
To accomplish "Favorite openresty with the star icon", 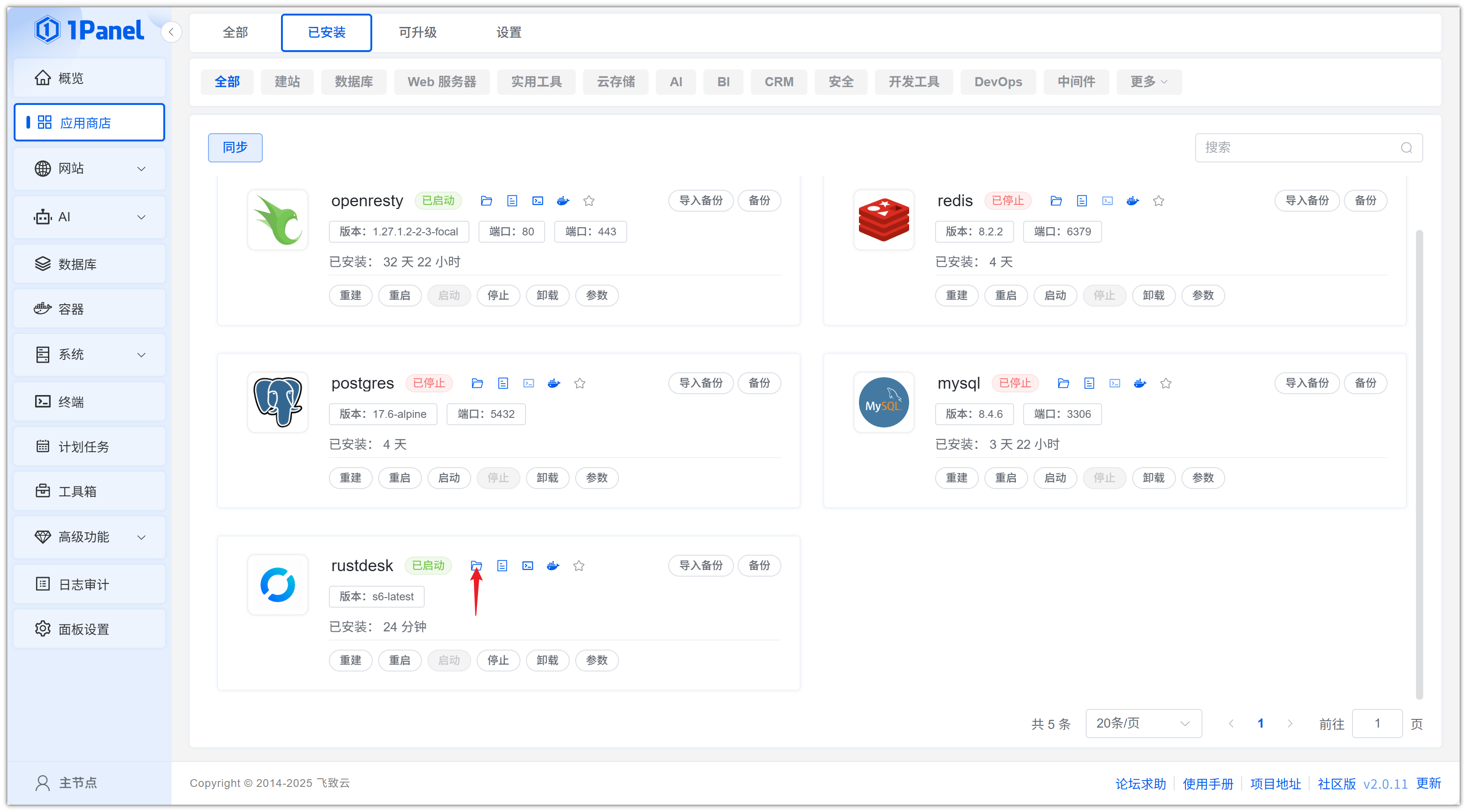I will tap(589, 200).
